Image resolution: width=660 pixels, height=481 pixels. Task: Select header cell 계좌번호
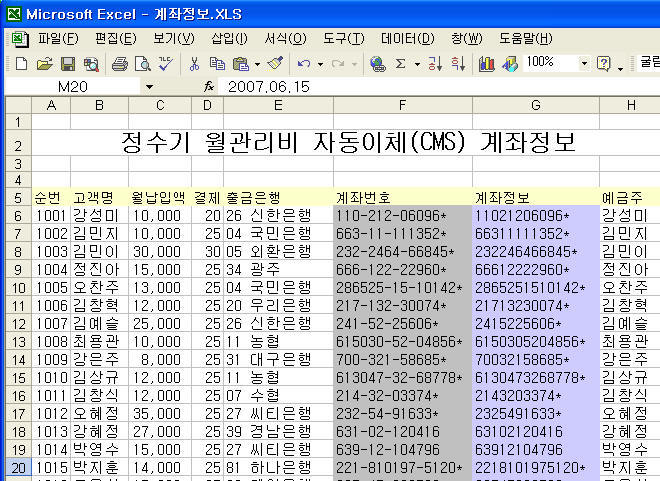click(403, 197)
